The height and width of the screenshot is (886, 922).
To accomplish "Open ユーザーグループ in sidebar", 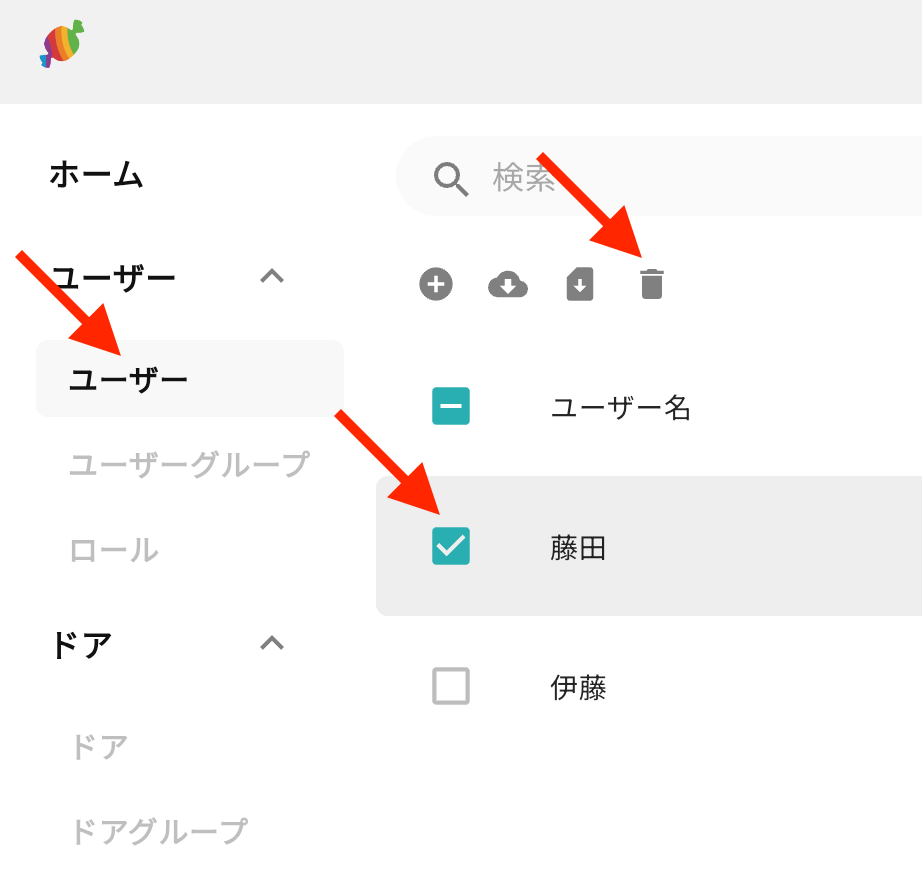I will [x=189, y=464].
